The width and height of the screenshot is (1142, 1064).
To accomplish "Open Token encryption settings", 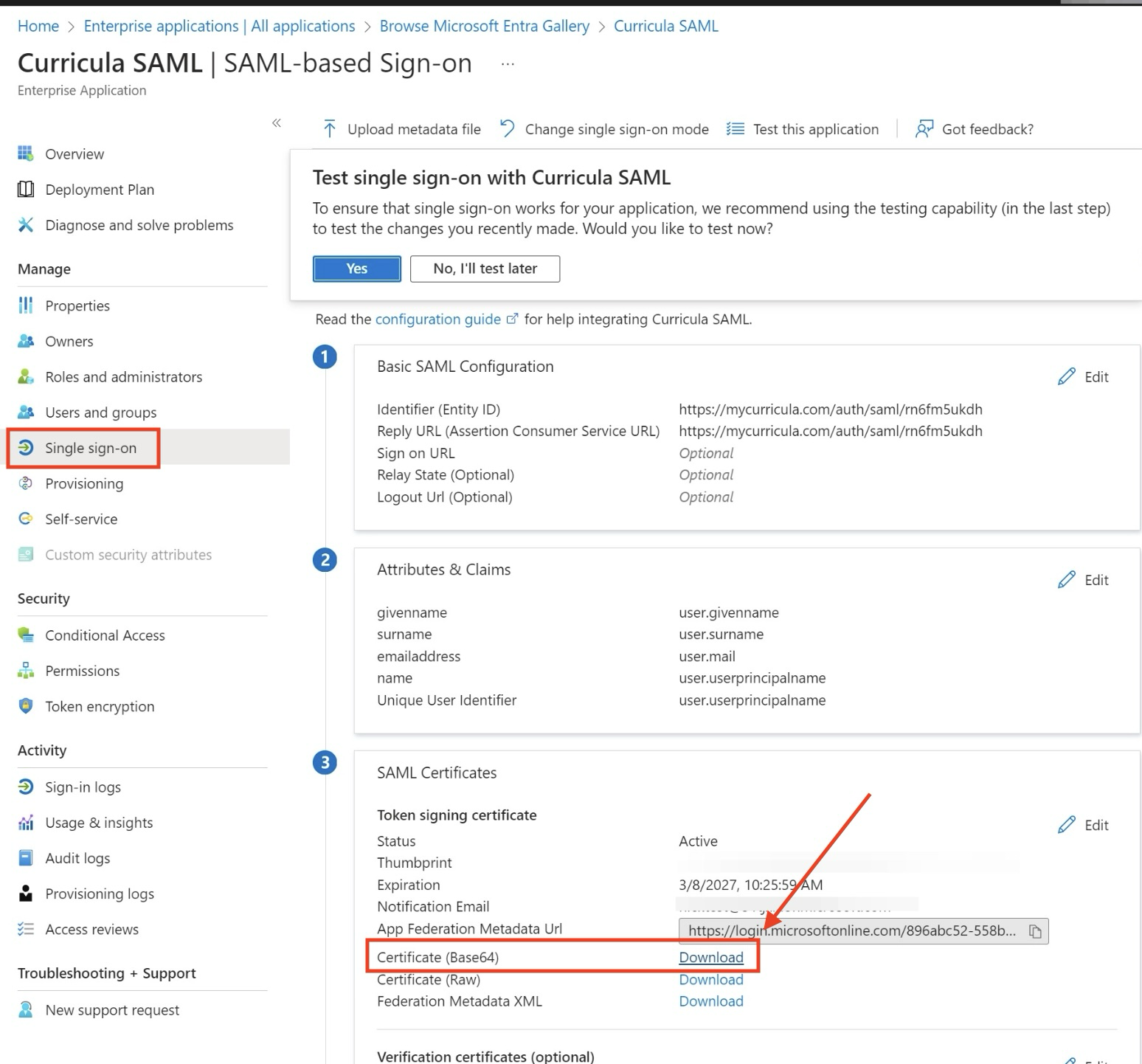I will tap(100, 706).
